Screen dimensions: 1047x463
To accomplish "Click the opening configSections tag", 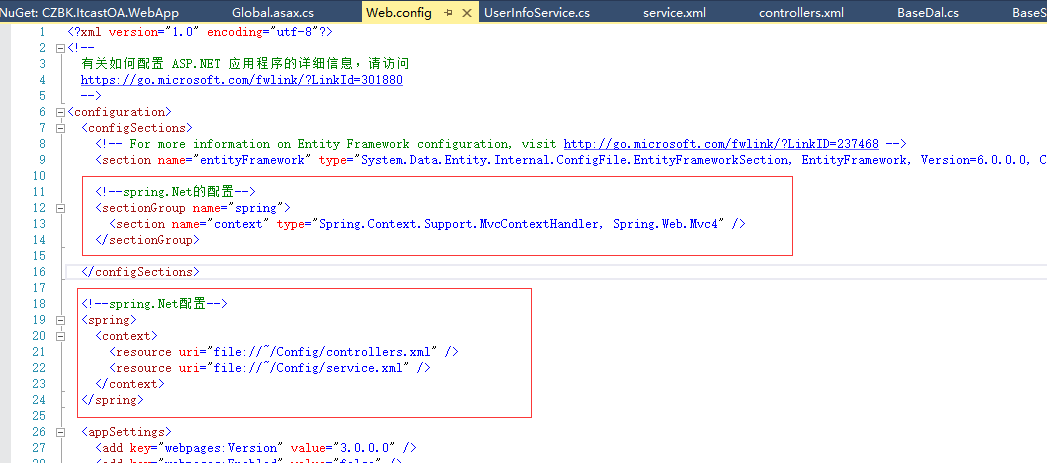I will [x=137, y=128].
